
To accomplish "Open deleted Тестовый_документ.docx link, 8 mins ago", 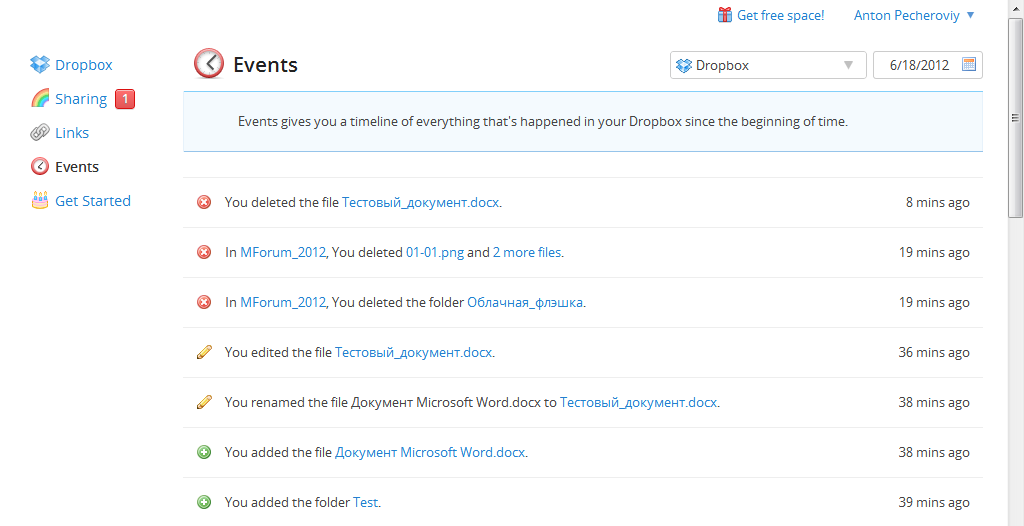I will click(421, 203).
